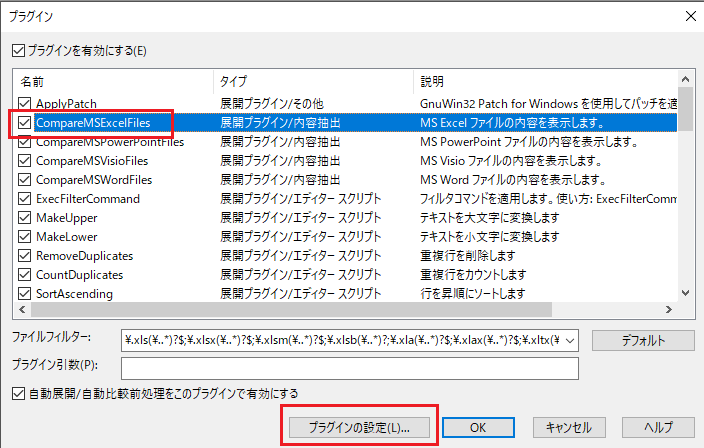The height and width of the screenshot is (448, 704).
Task: Click the vertical scrollbar down arrow
Action: [x=685, y=293]
